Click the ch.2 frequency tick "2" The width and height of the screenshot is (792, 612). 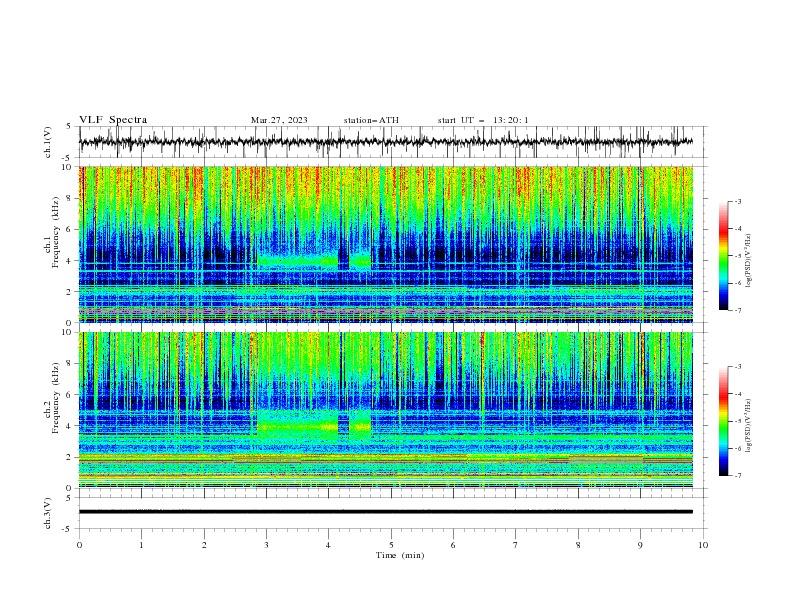tap(70, 457)
